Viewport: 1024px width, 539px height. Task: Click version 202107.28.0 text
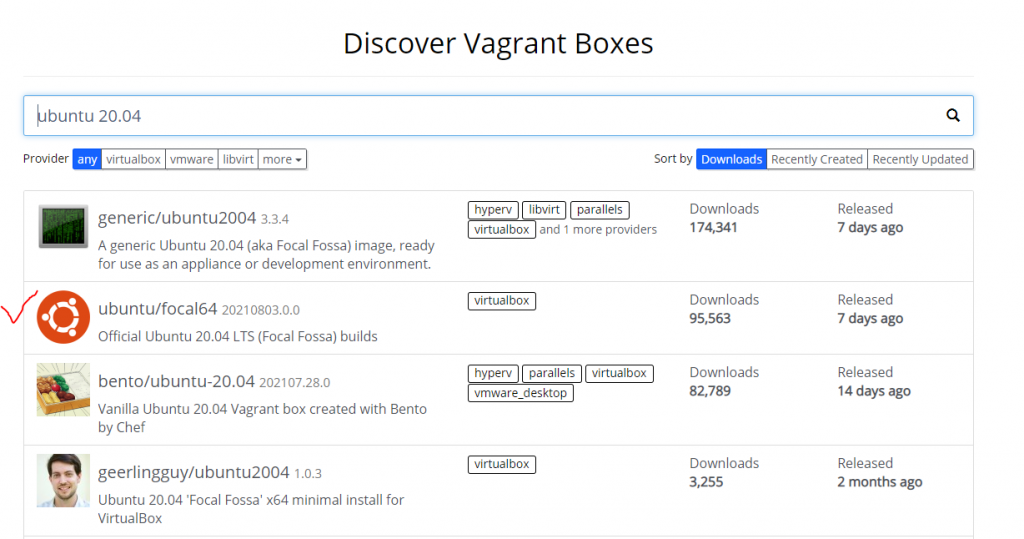click(x=295, y=382)
